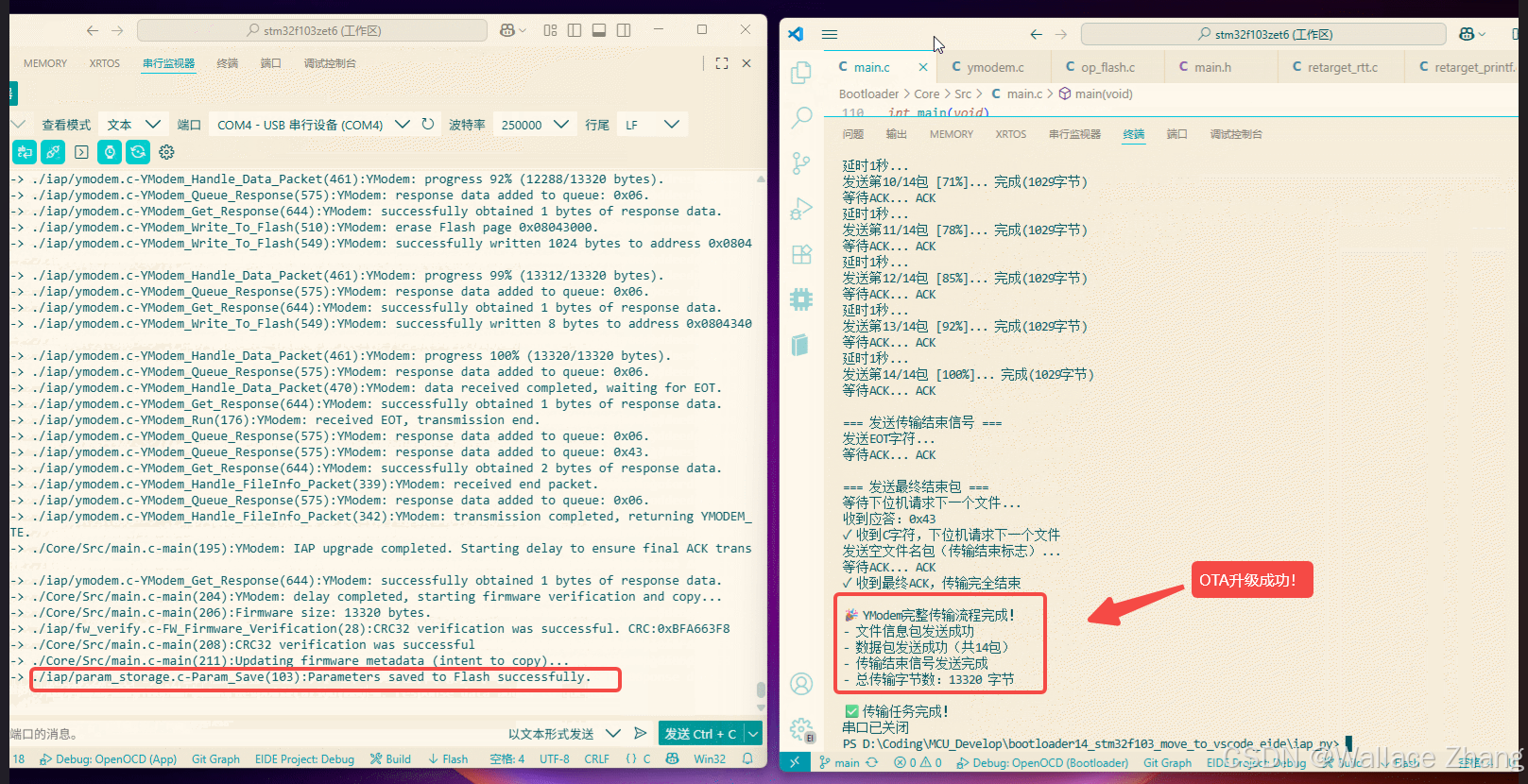Image resolution: width=1528 pixels, height=784 pixels.
Task: Expand 发送 Ctrl + C button dropdown arrow
Action: [x=753, y=733]
